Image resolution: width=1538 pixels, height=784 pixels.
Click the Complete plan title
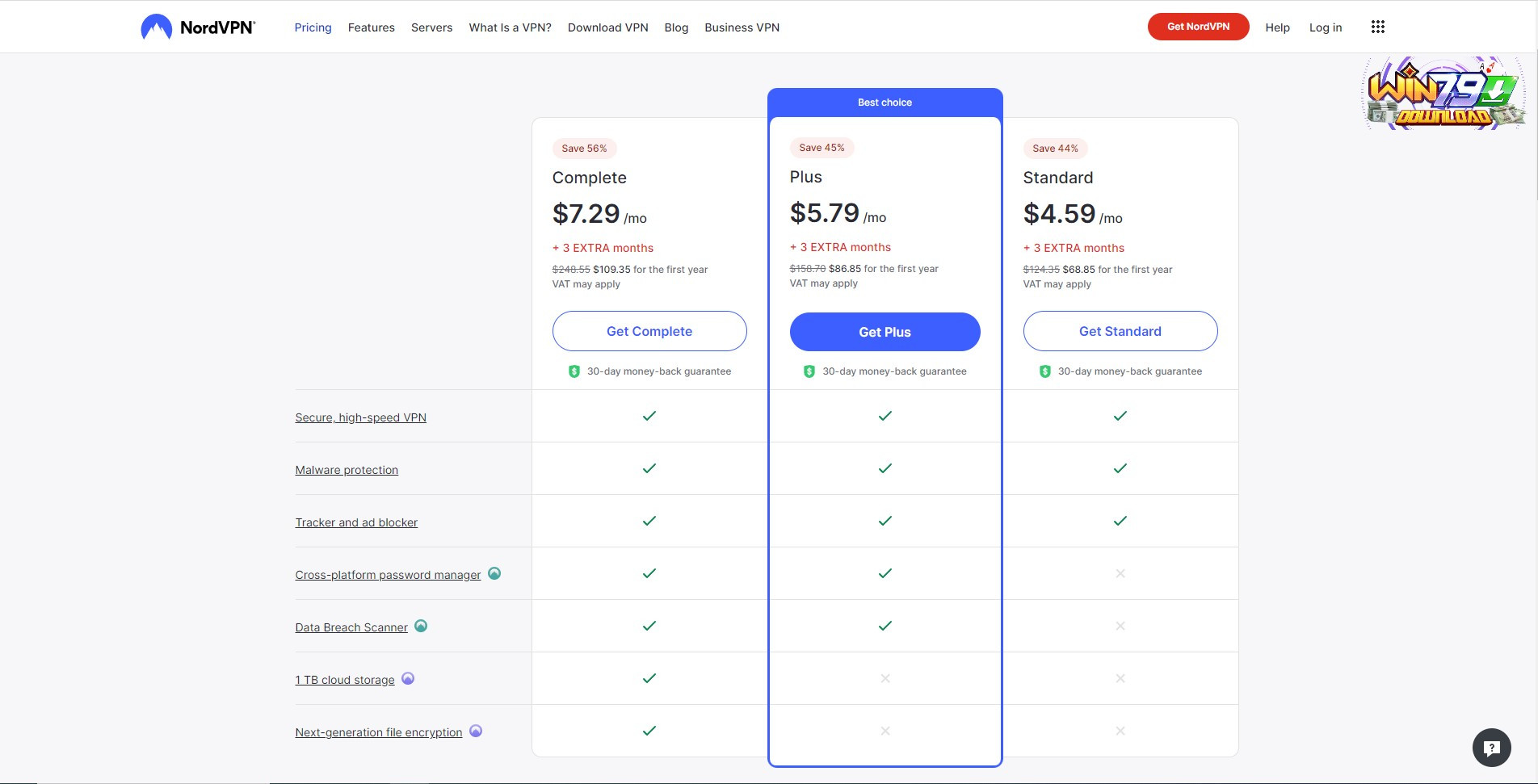pos(589,178)
